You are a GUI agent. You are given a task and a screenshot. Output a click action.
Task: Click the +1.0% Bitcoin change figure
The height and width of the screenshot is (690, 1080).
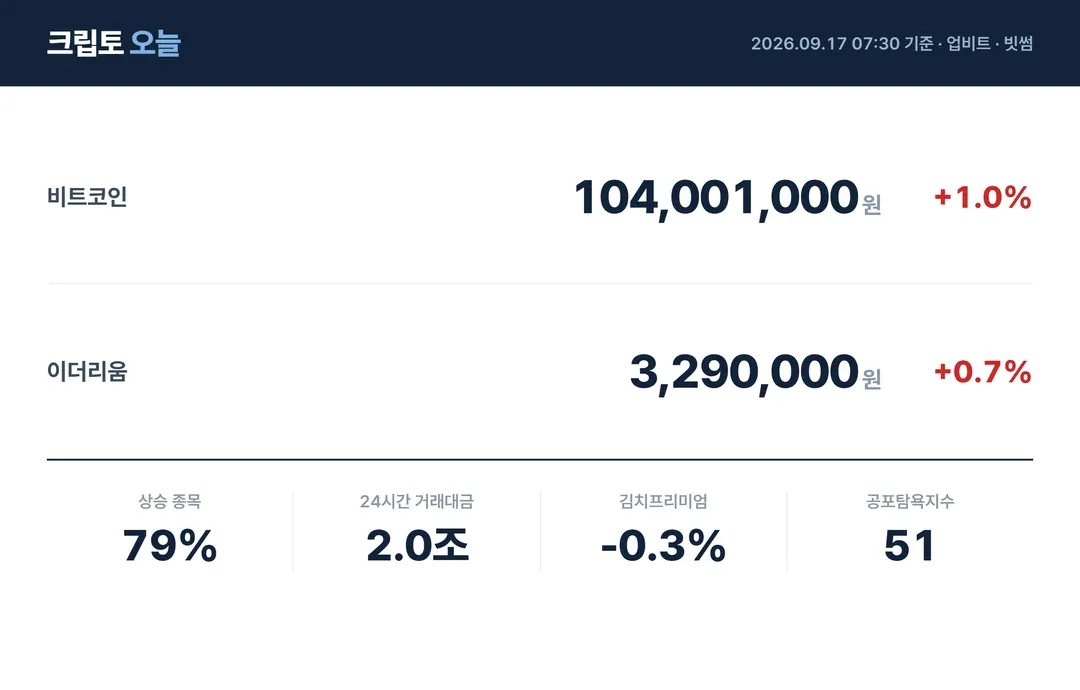(983, 198)
